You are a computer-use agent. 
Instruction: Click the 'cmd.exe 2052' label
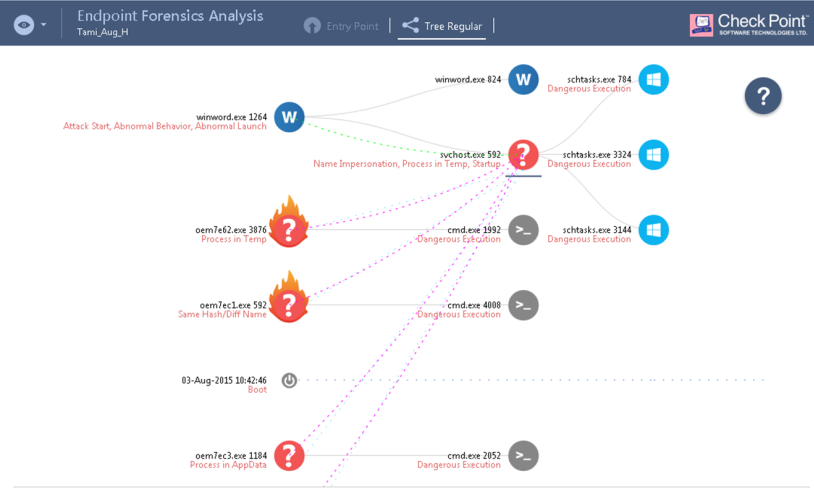tap(474, 456)
